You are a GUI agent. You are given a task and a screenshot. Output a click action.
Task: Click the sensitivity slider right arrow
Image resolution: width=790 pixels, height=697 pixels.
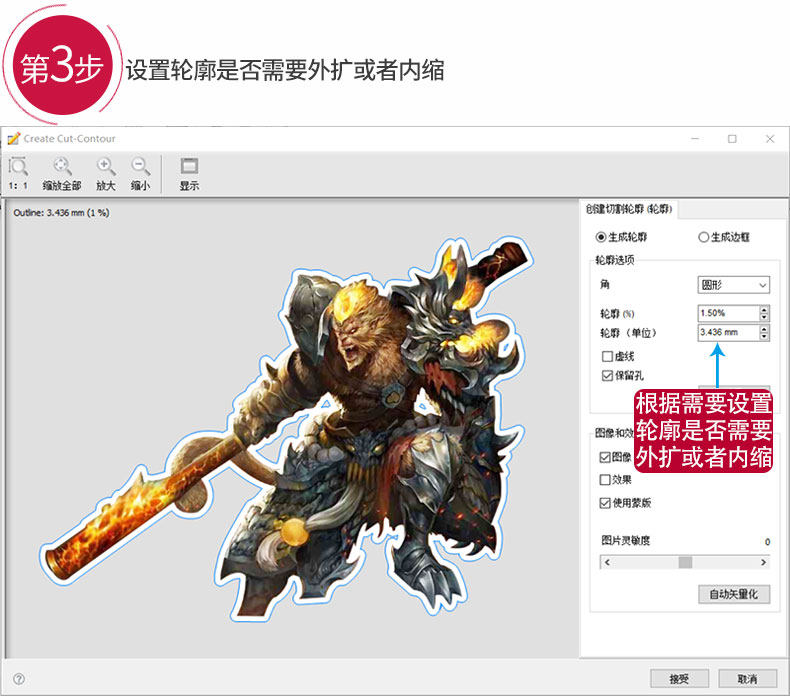coord(763,562)
